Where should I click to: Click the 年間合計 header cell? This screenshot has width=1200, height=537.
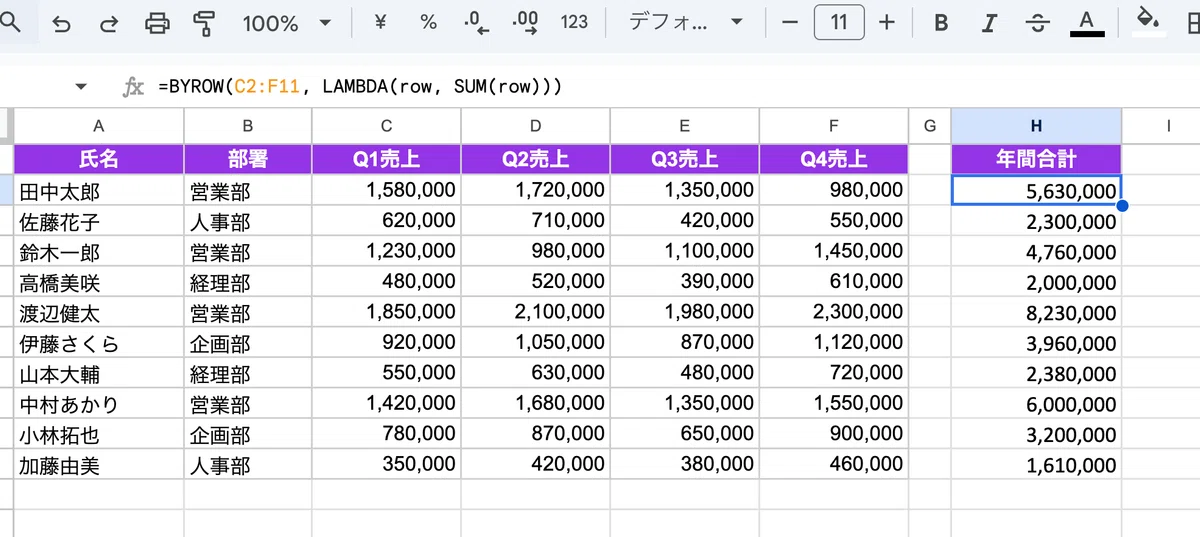click(x=1036, y=158)
